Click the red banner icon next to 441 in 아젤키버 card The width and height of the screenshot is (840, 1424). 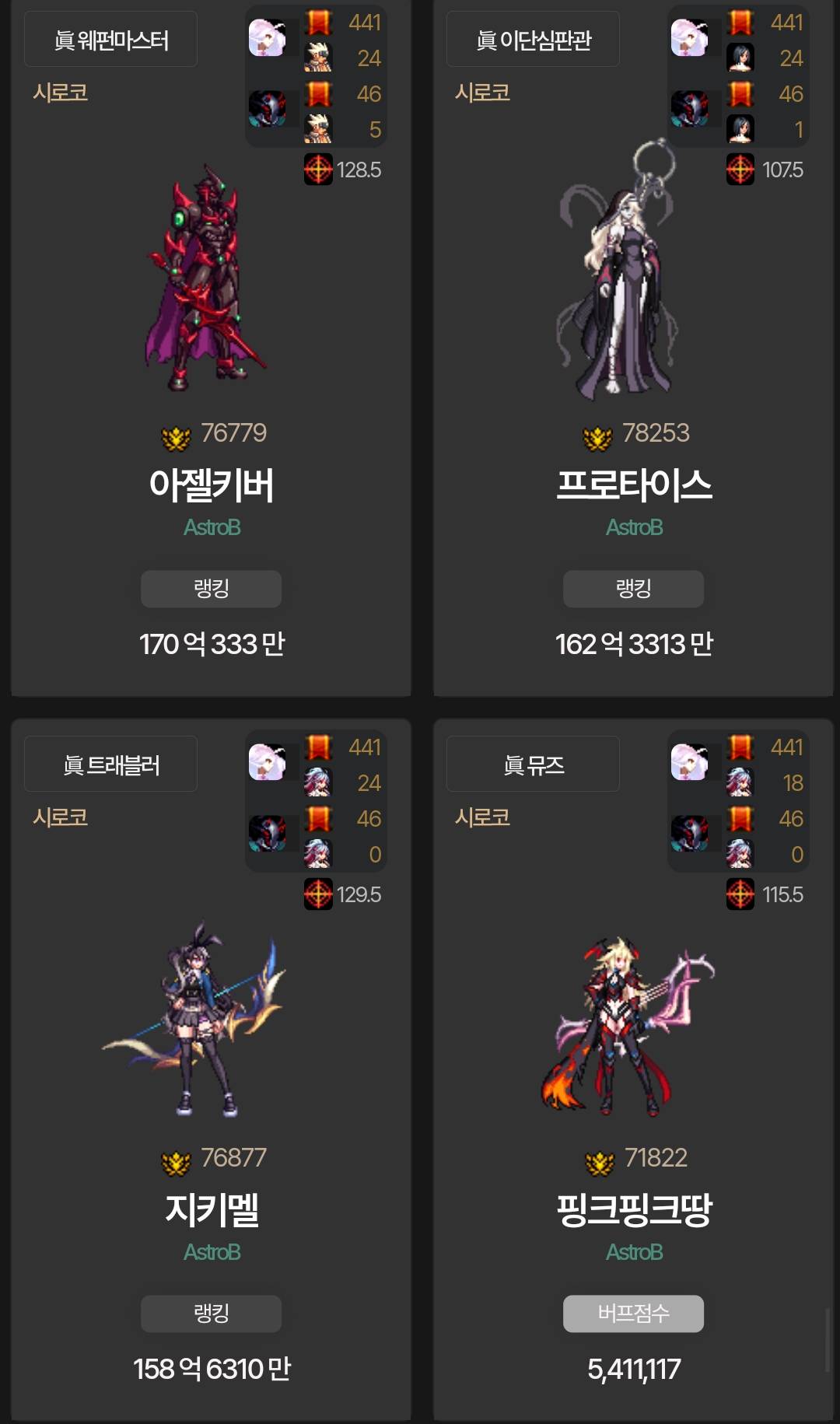click(318, 23)
